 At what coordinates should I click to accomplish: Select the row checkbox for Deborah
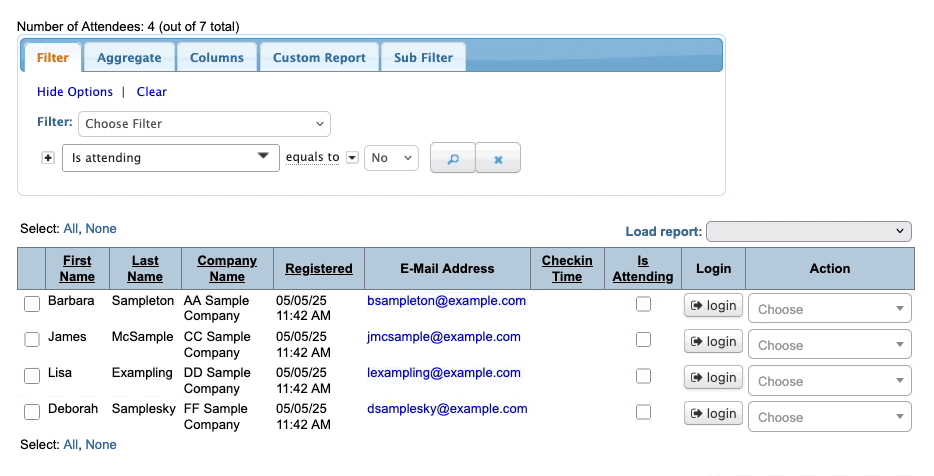(32, 412)
